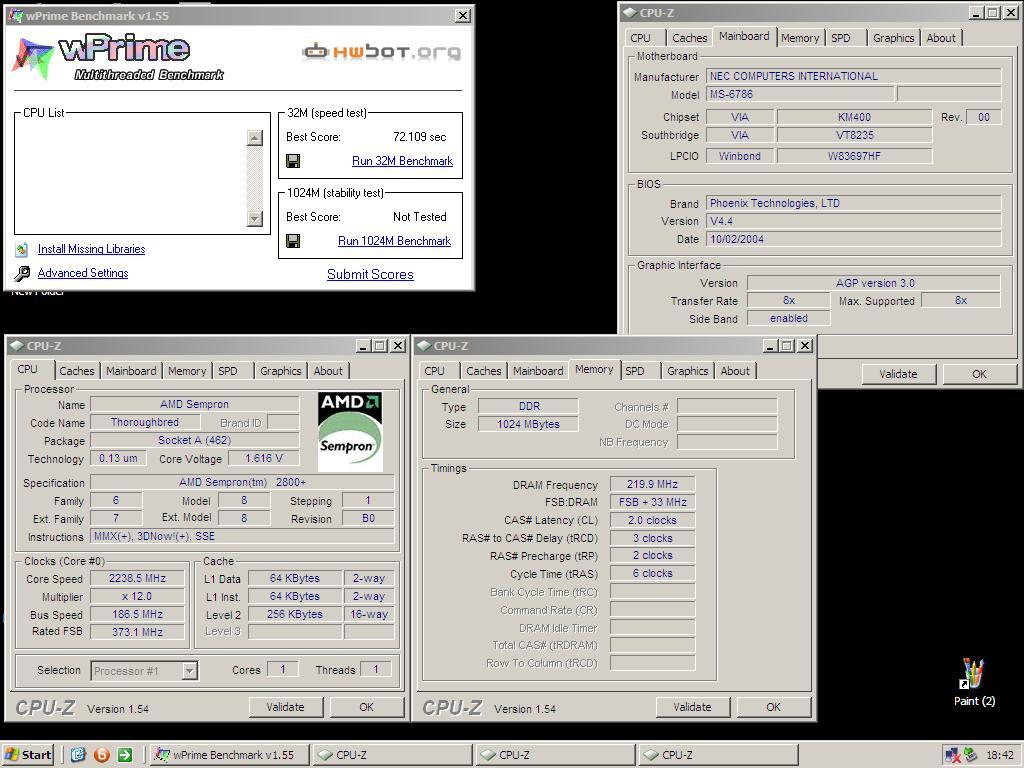Viewport: 1024px width, 768px height.
Task: Click the first CPU-Z taskbar button
Action: (x=392, y=755)
